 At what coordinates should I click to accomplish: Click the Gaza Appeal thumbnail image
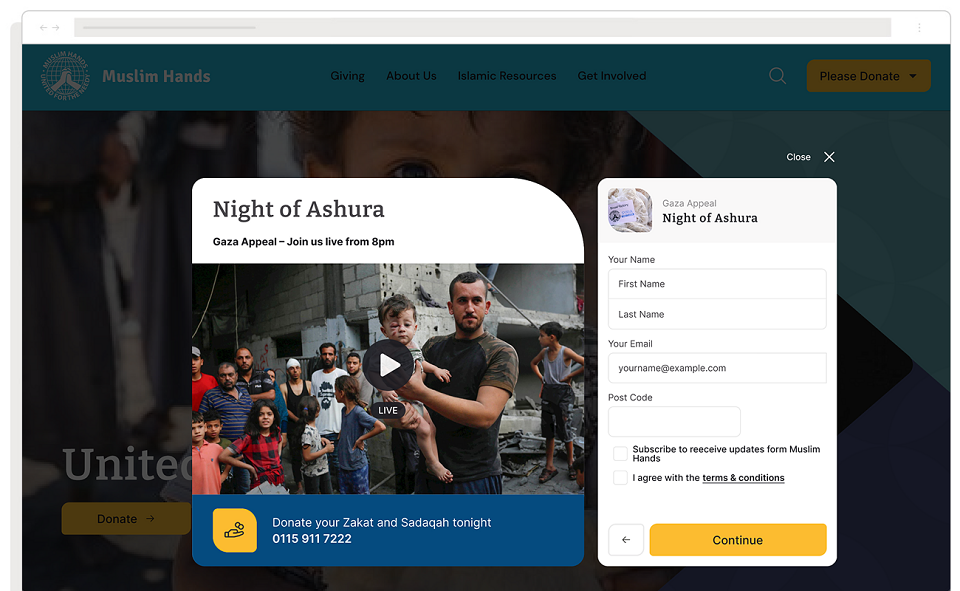pos(630,210)
